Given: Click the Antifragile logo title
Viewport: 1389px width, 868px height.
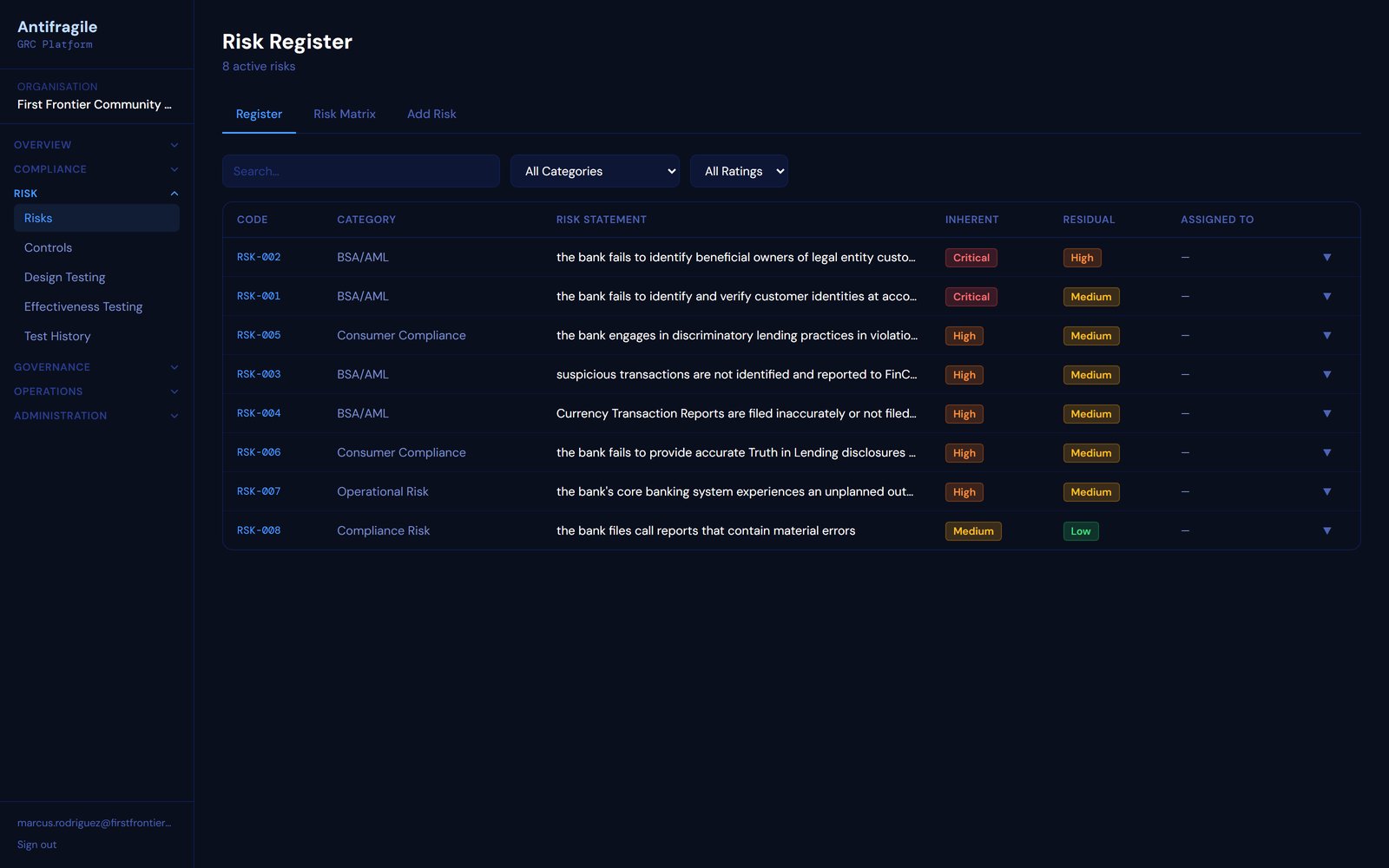Looking at the screenshot, I should click(x=57, y=27).
